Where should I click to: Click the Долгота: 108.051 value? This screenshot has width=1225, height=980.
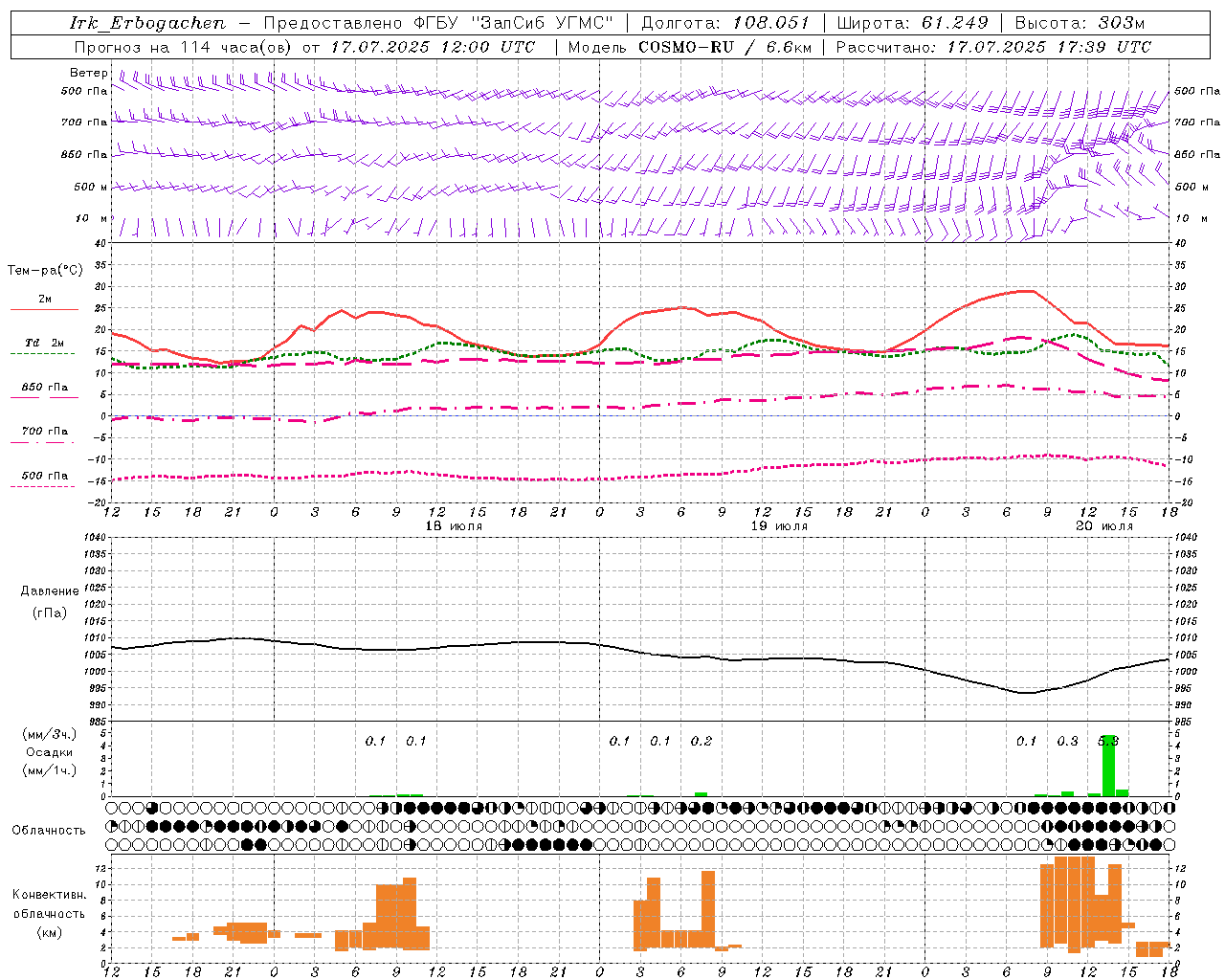tap(724, 23)
